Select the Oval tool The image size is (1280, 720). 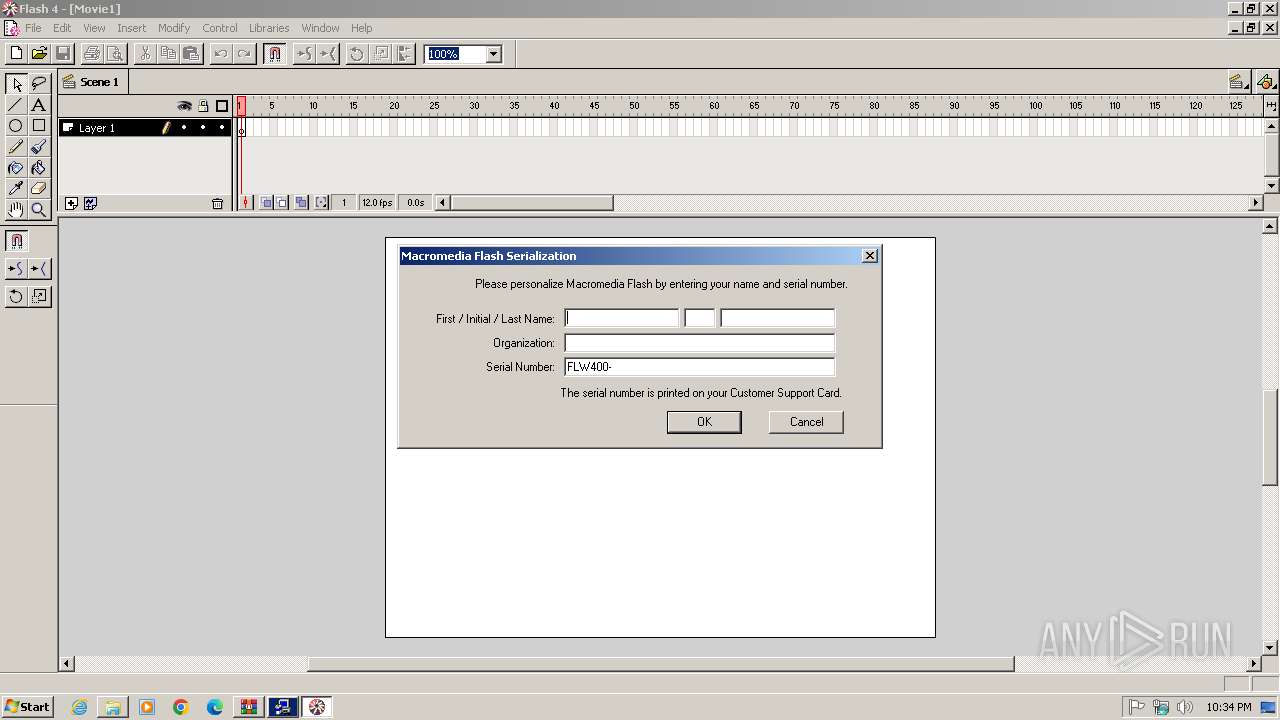[x=16, y=126]
